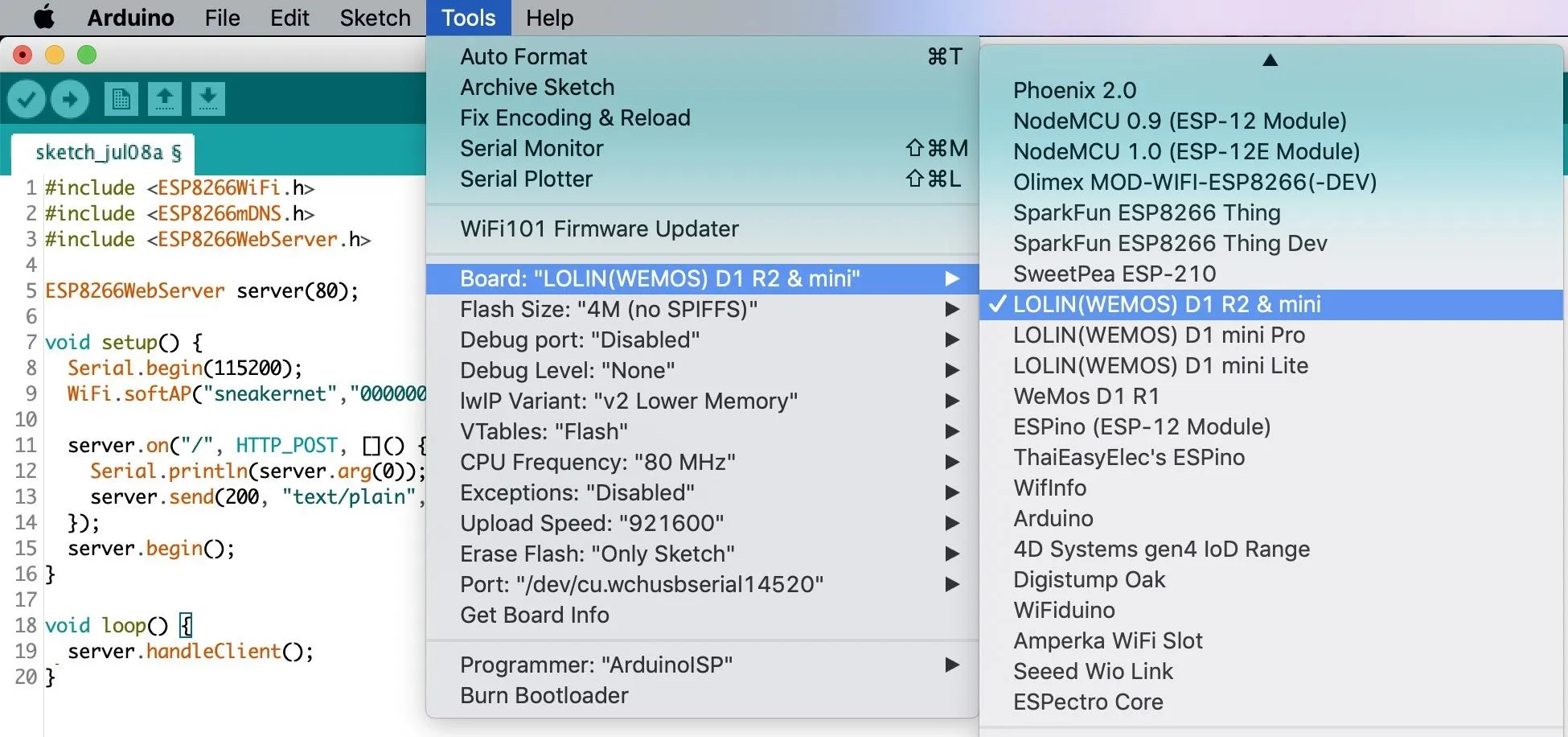Select ESPino (ESP-12 Module) board
The image size is (1568, 737).
(1271, 426)
